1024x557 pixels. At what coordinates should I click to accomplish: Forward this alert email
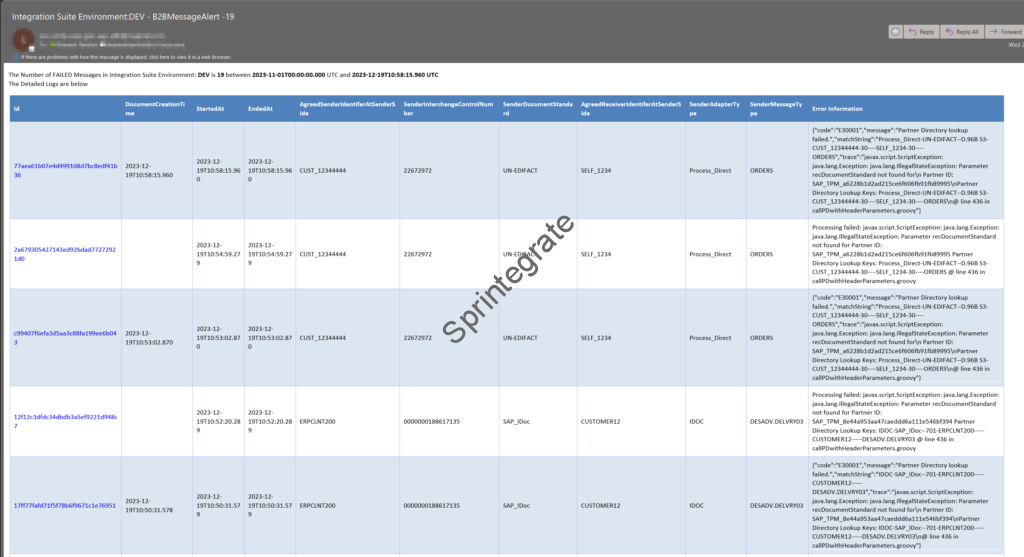point(1006,31)
